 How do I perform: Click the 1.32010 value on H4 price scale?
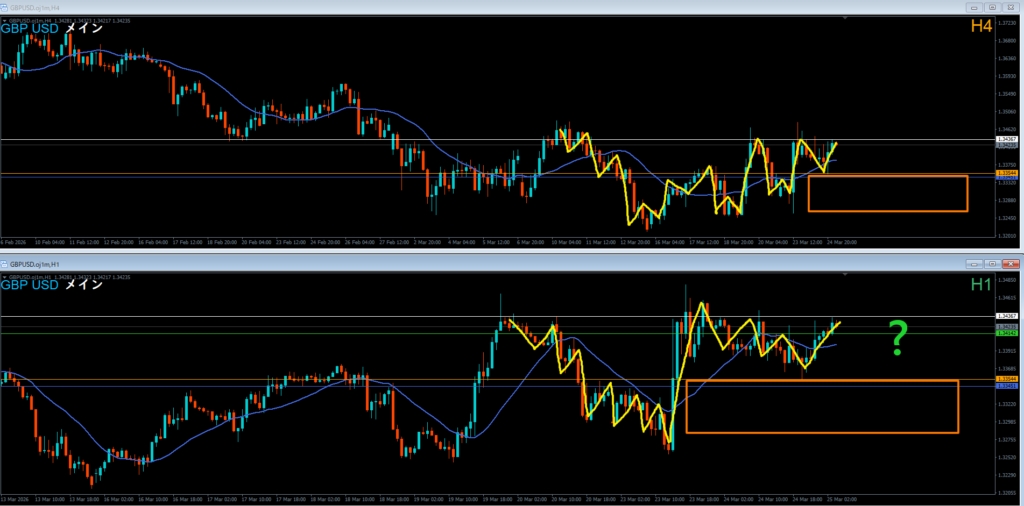(x=1008, y=235)
